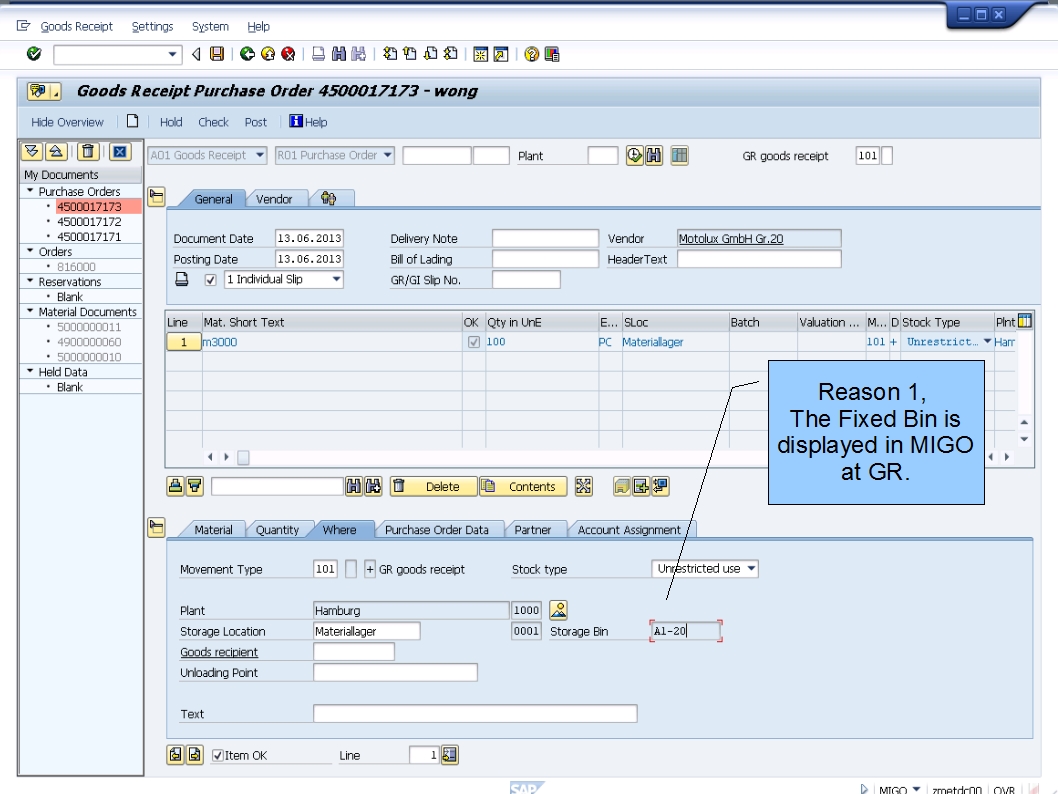Screen dimensions: 1058x794
Task: Open the command field dropdown arrow
Action: click(x=173, y=54)
